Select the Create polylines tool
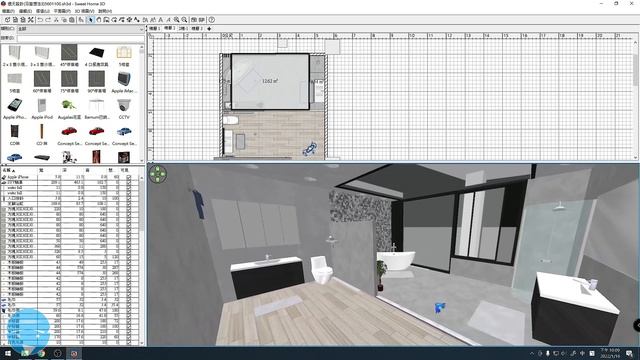Screen dimensions: 640x360 (122, 20)
